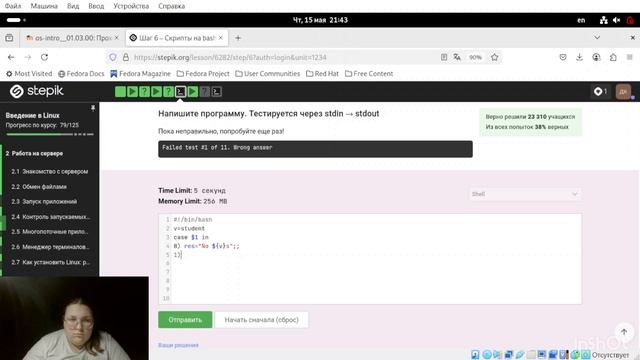The height and width of the screenshot is (360, 640).
Task: Open Most Visited bookmarks
Action: (29, 73)
